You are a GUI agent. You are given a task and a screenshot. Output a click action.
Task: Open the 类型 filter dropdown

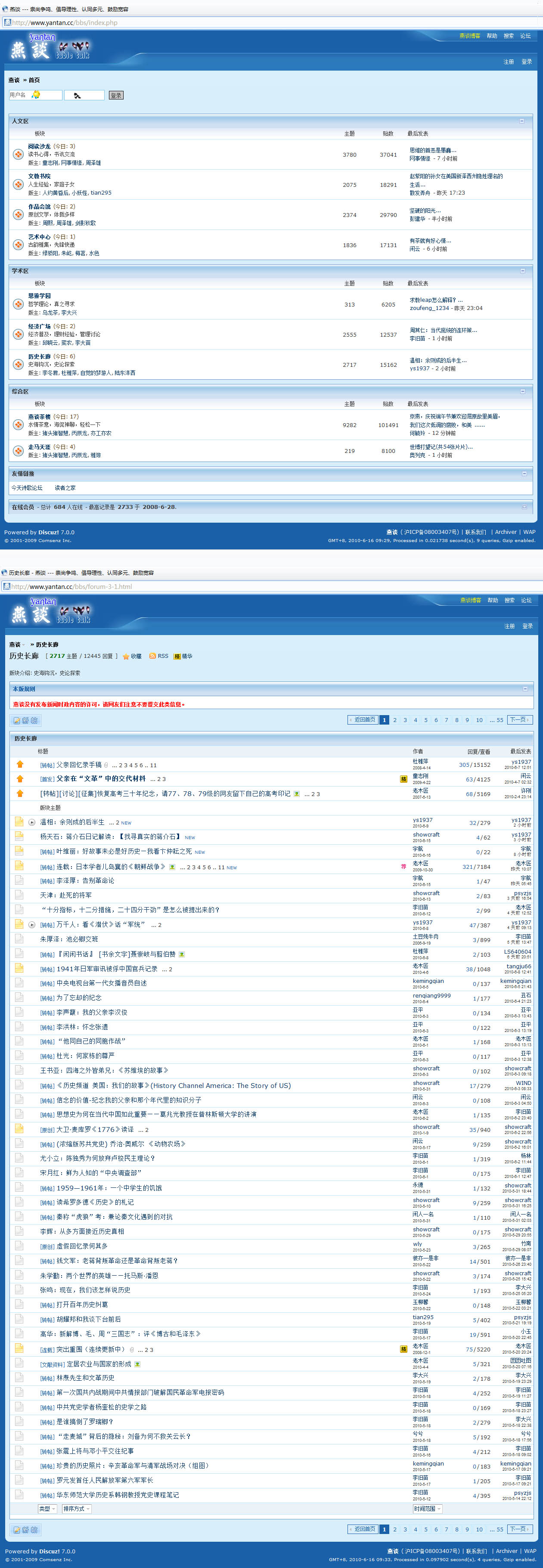point(47,1509)
